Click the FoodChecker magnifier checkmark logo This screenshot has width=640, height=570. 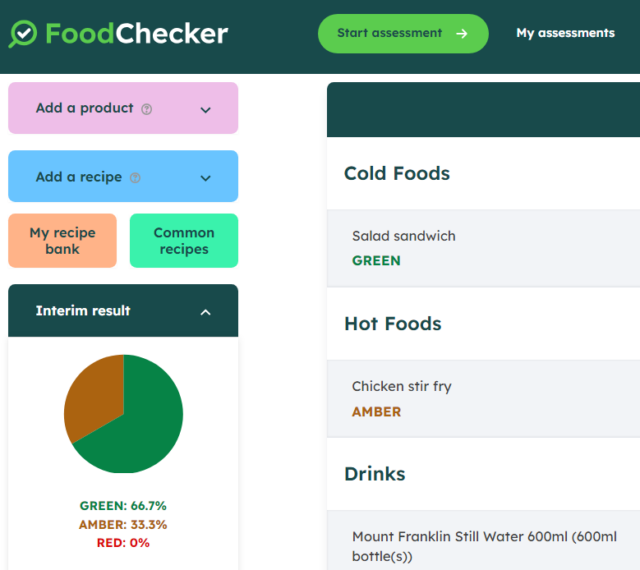click(x=23, y=34)
